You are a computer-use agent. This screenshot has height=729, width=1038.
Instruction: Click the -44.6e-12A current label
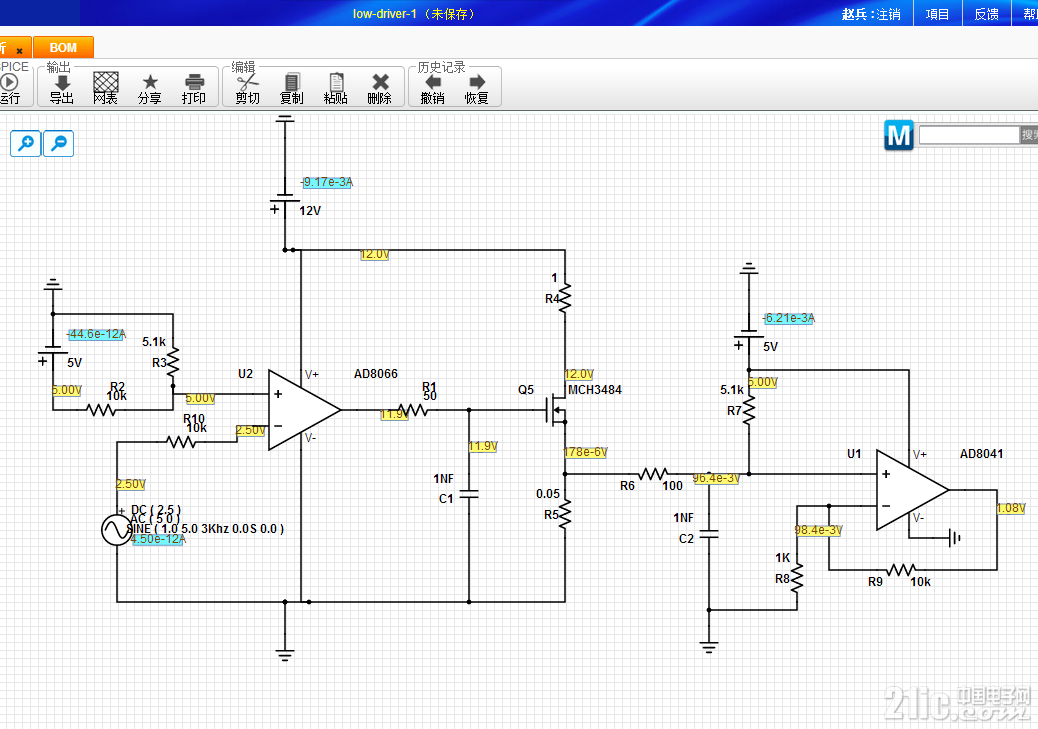coord(97,334)
